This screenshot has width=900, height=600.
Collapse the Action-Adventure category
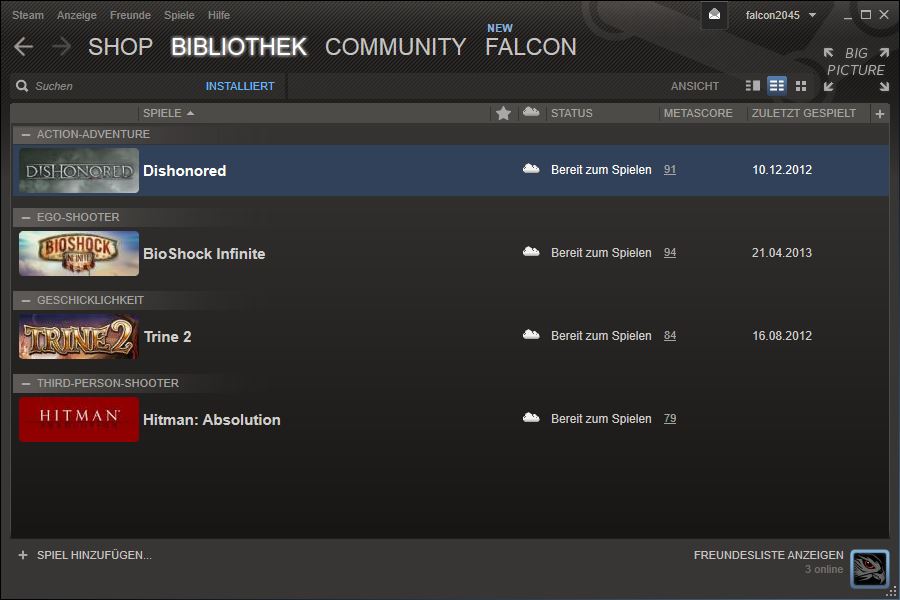[x=26, y=134]
